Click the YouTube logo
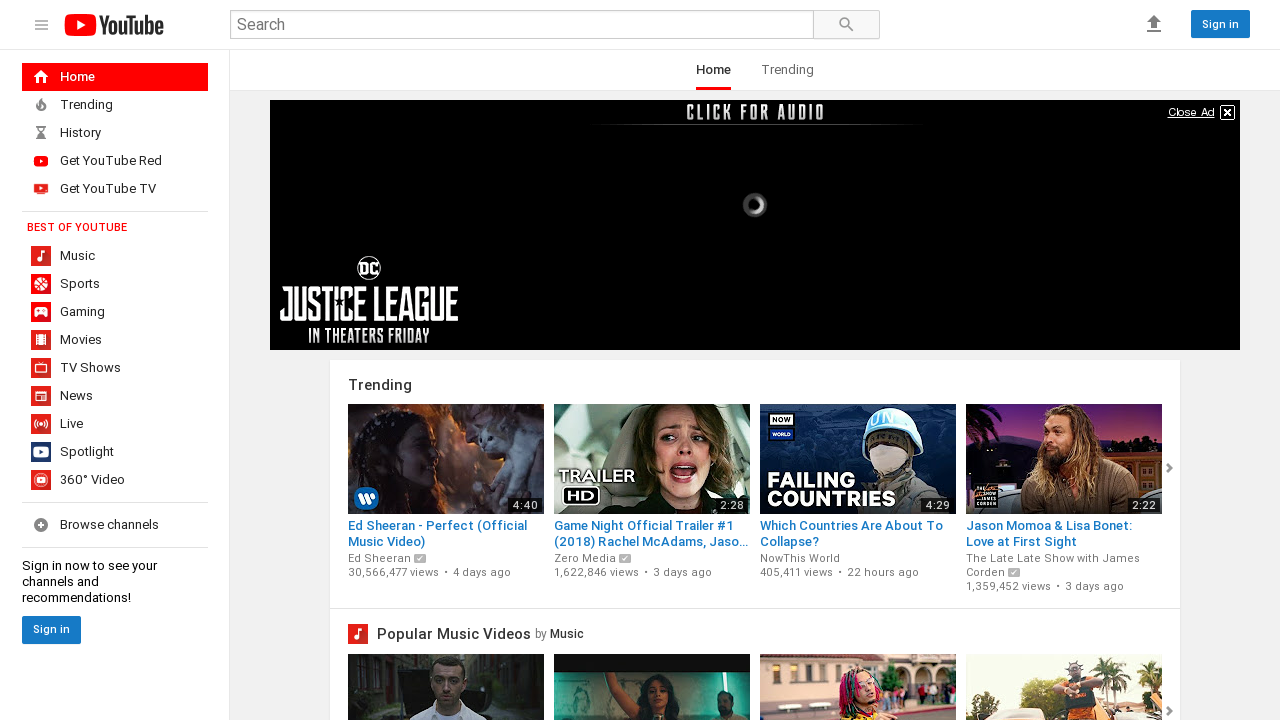The width and height of the screenshot is (1280, 720). point(114,25)
